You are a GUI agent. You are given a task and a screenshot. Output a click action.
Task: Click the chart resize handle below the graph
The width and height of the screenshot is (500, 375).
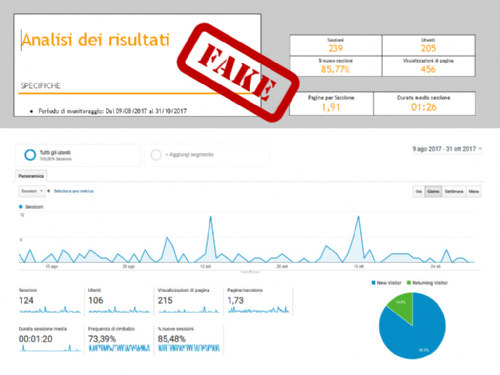250,272
